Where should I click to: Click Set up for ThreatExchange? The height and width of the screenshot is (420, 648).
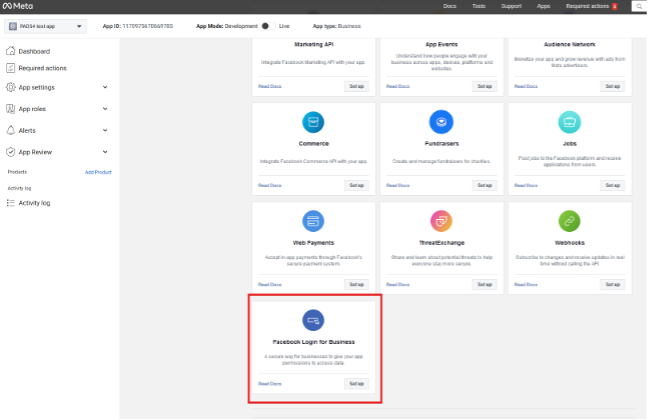coord(484,285)
